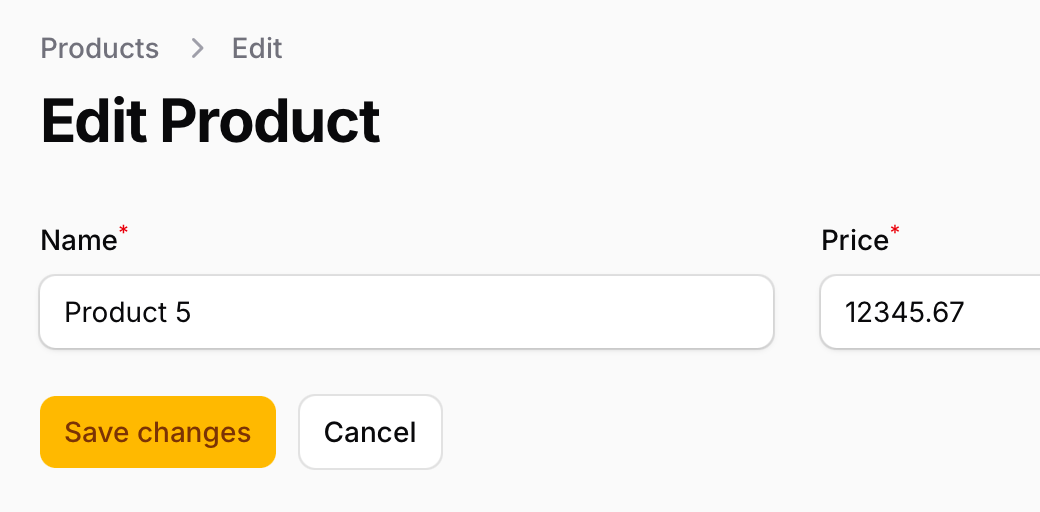This screenshot has width=1040, height=512.
Task: Click the word 'changes' on the yellow button
Action: (x=194, y=433)
